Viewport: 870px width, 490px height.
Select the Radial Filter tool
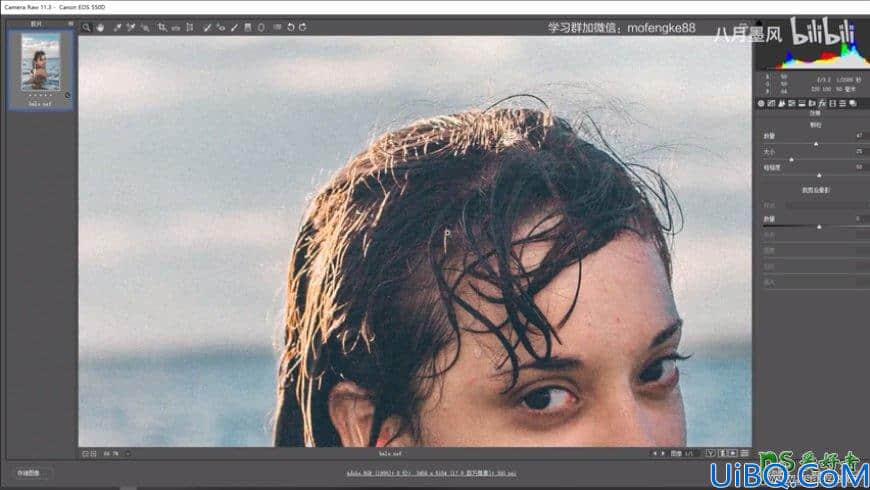pos(261,27)
